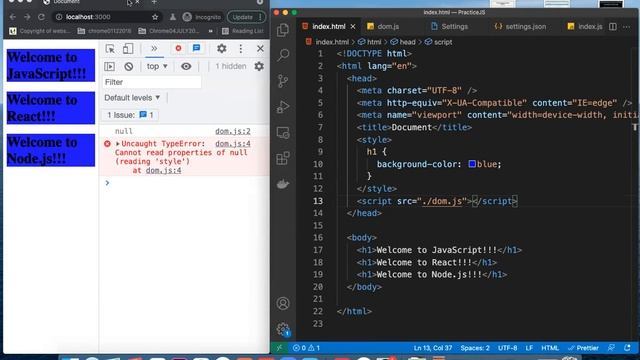Image resolution: width=640 pixels, height=360 pixels.
Task: Open the VS Code Explorer panel
Action: [x=283, y=30]
